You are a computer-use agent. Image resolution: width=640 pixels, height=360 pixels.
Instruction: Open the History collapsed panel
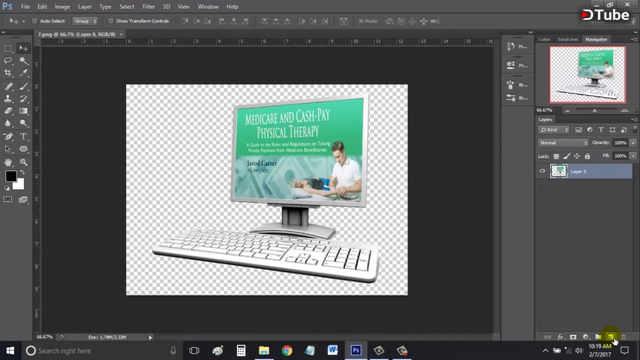[517, 46]
